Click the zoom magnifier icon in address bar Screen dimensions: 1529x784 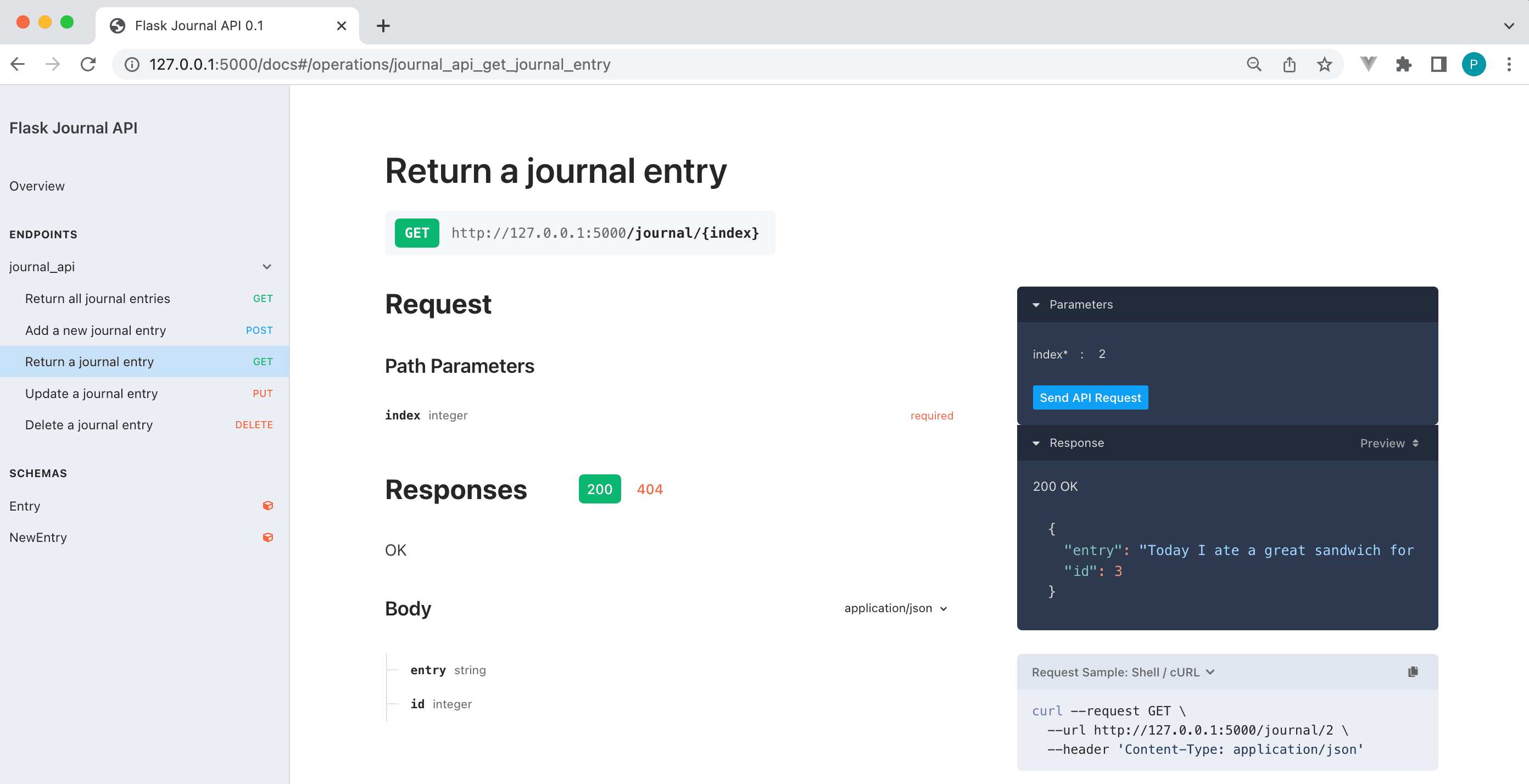pos(1254,64)
